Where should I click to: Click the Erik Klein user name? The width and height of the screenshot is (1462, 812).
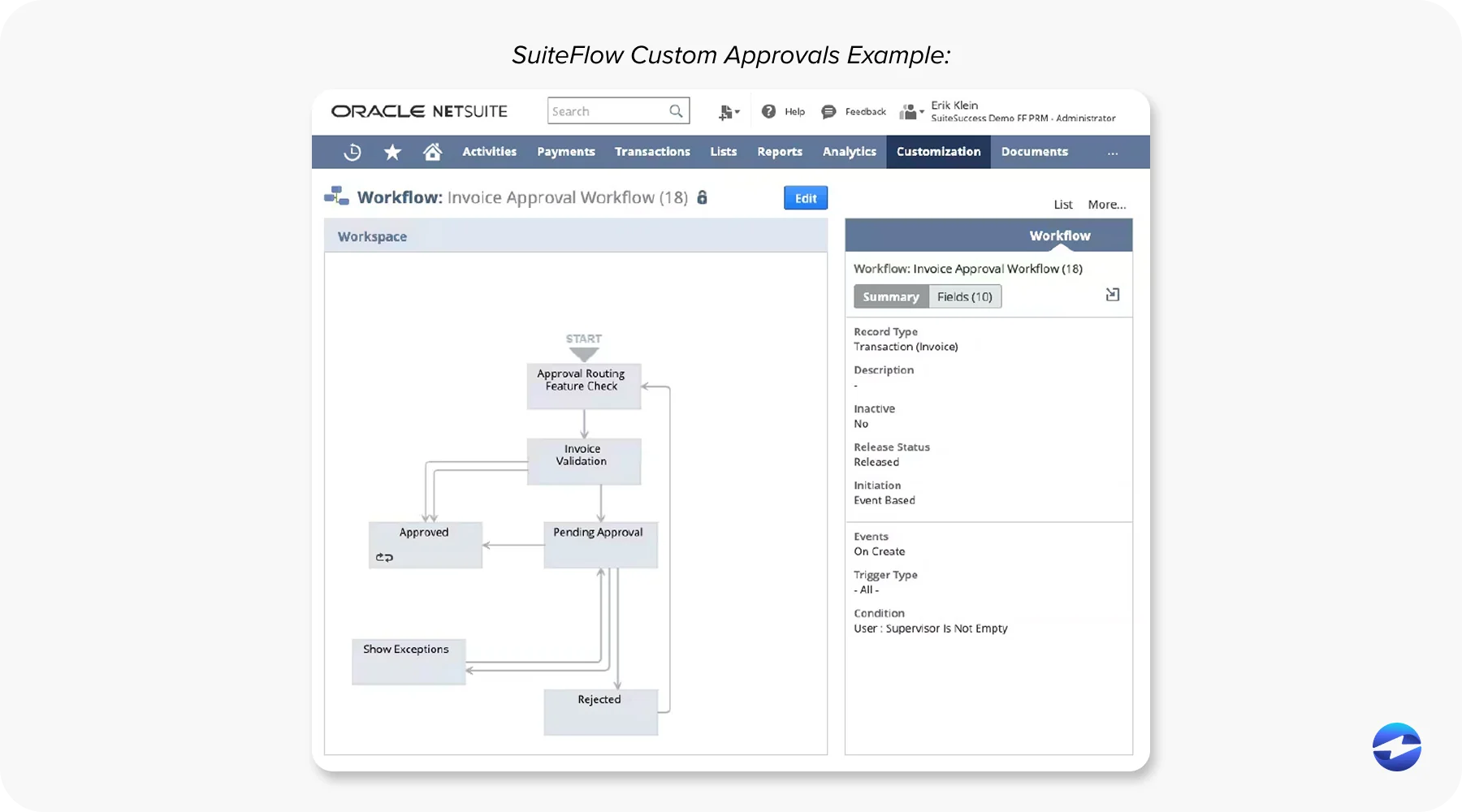[954, 106]
